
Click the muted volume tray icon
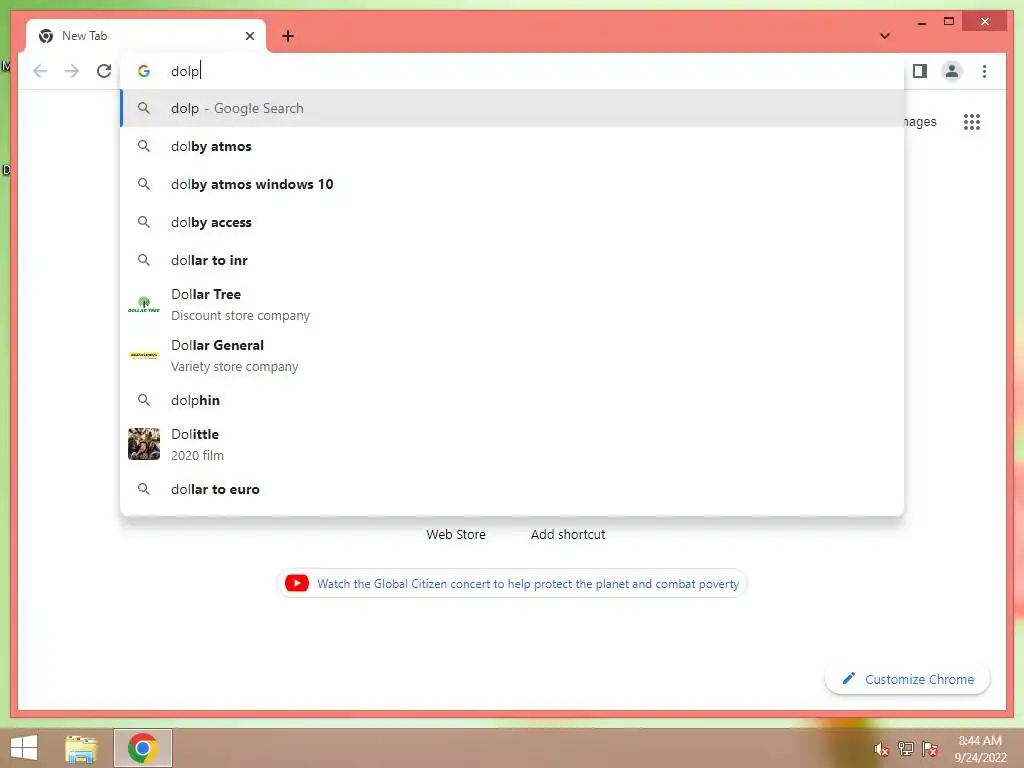point(881,749)
